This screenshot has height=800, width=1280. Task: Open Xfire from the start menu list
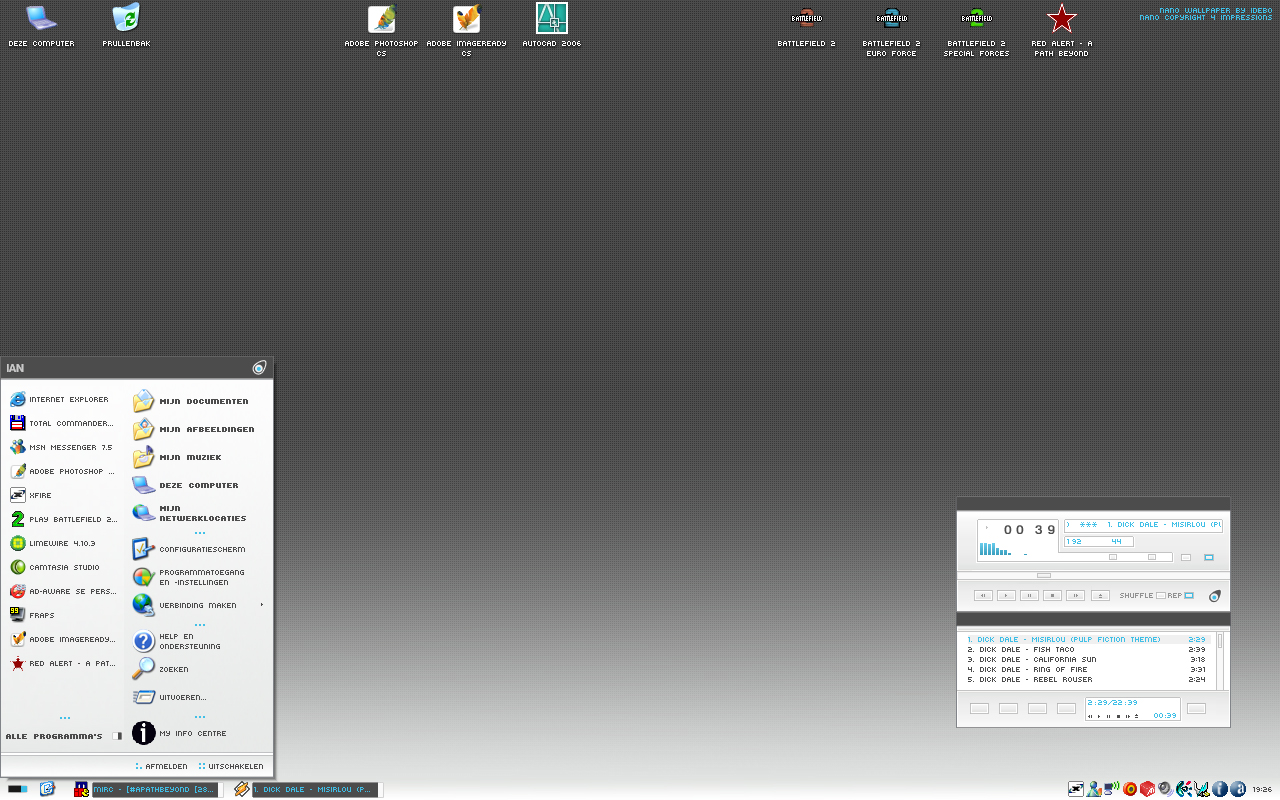[40, 495]
